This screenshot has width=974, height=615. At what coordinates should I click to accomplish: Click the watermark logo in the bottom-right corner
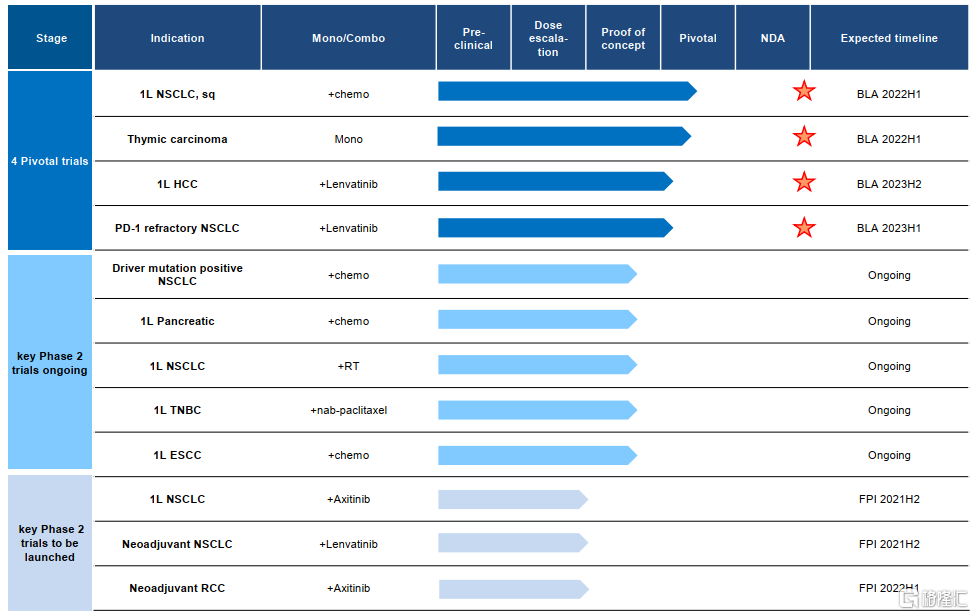coord(933,598)
